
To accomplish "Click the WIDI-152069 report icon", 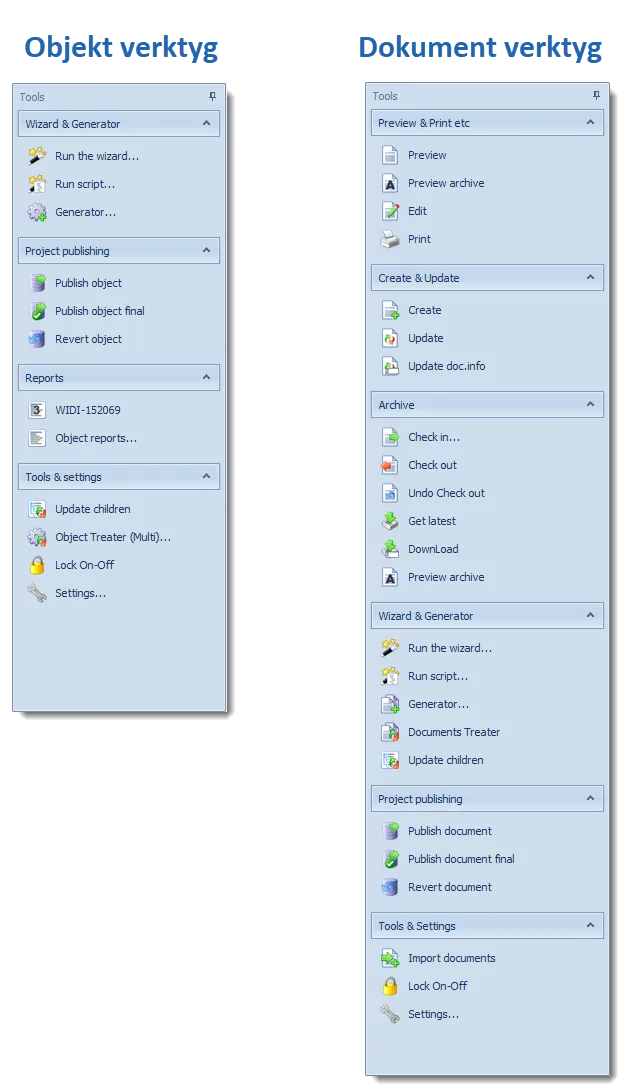I will 37,410.
